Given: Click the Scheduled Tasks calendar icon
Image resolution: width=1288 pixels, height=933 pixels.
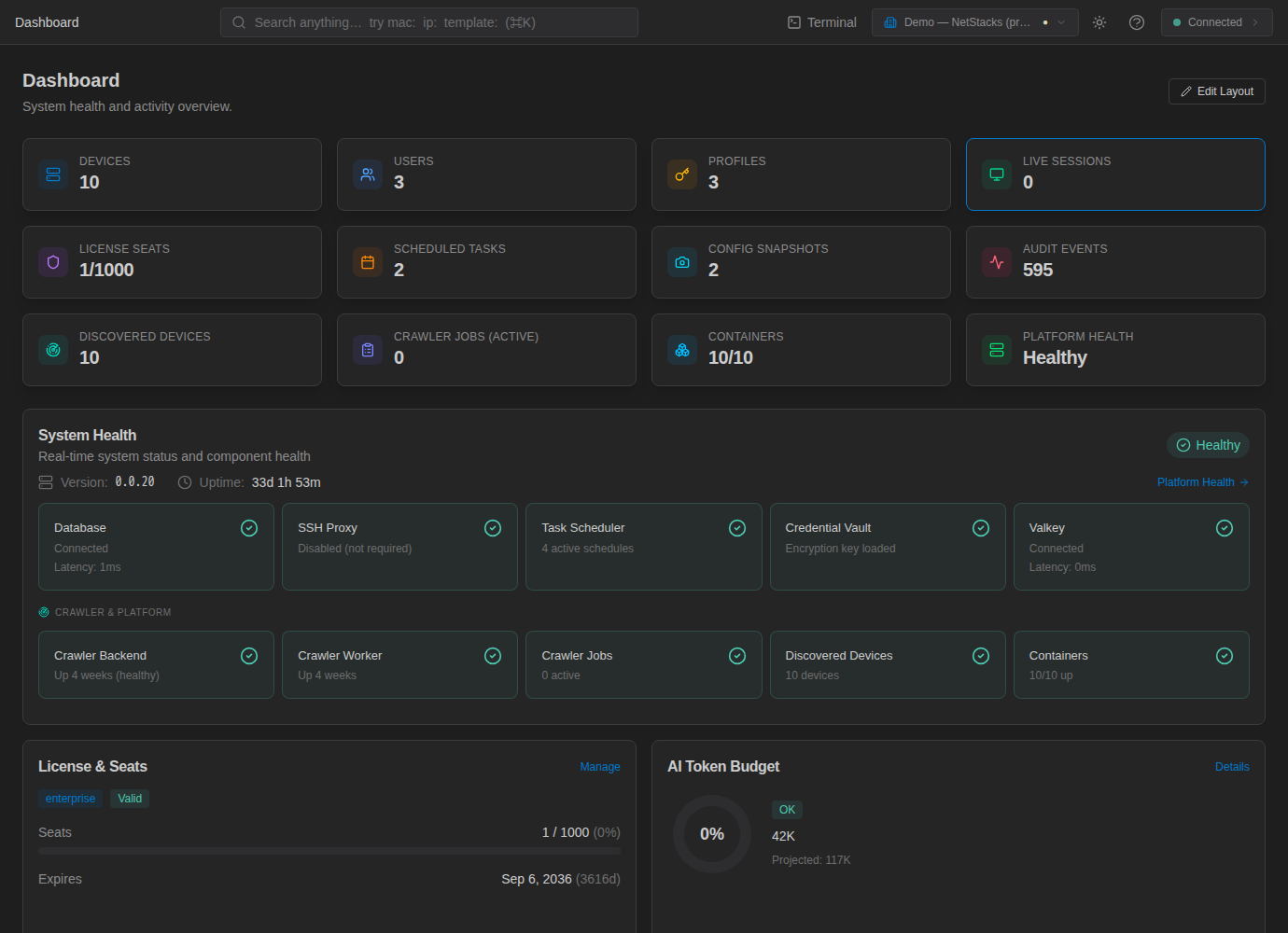Looking at the screenshot, I should pyautogui.click(x=368, y=262).
